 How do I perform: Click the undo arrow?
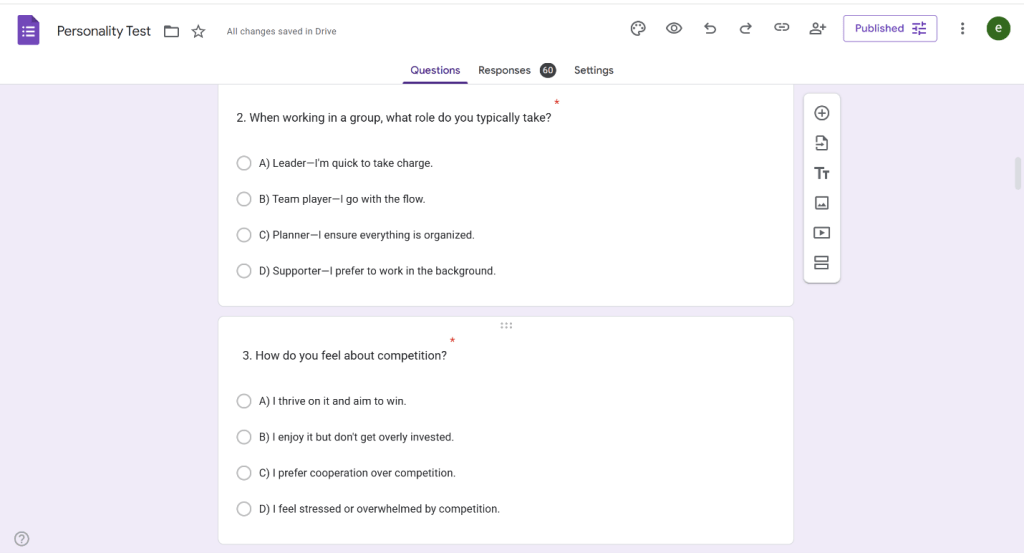point(710,29)
